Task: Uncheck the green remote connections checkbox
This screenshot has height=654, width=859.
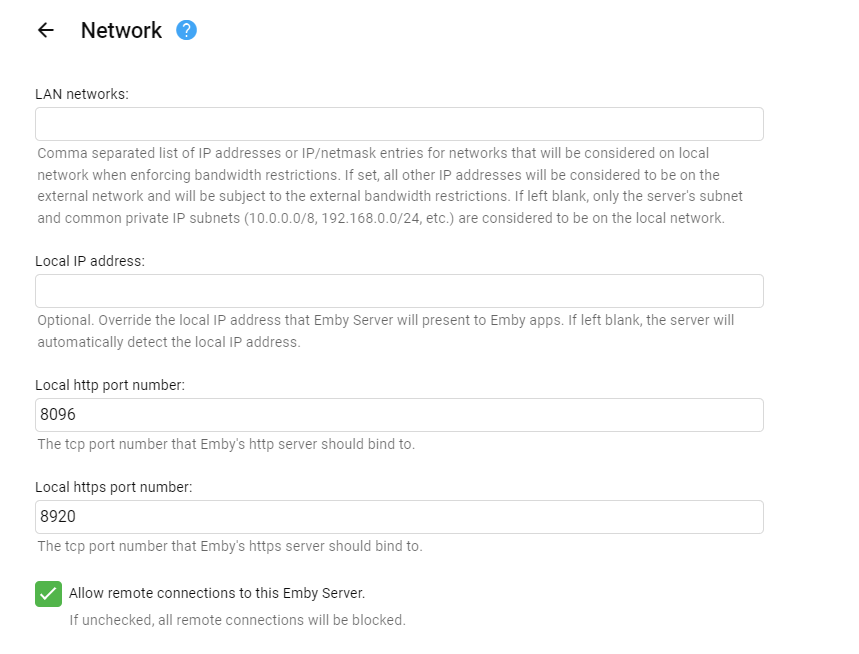Action: [48, 594]
